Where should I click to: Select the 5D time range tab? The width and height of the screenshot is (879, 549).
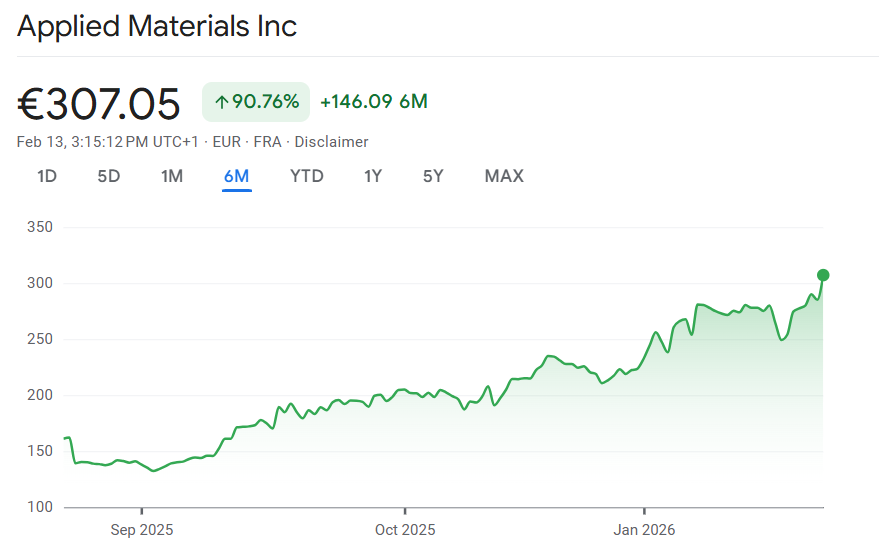(x=108, y=177)
